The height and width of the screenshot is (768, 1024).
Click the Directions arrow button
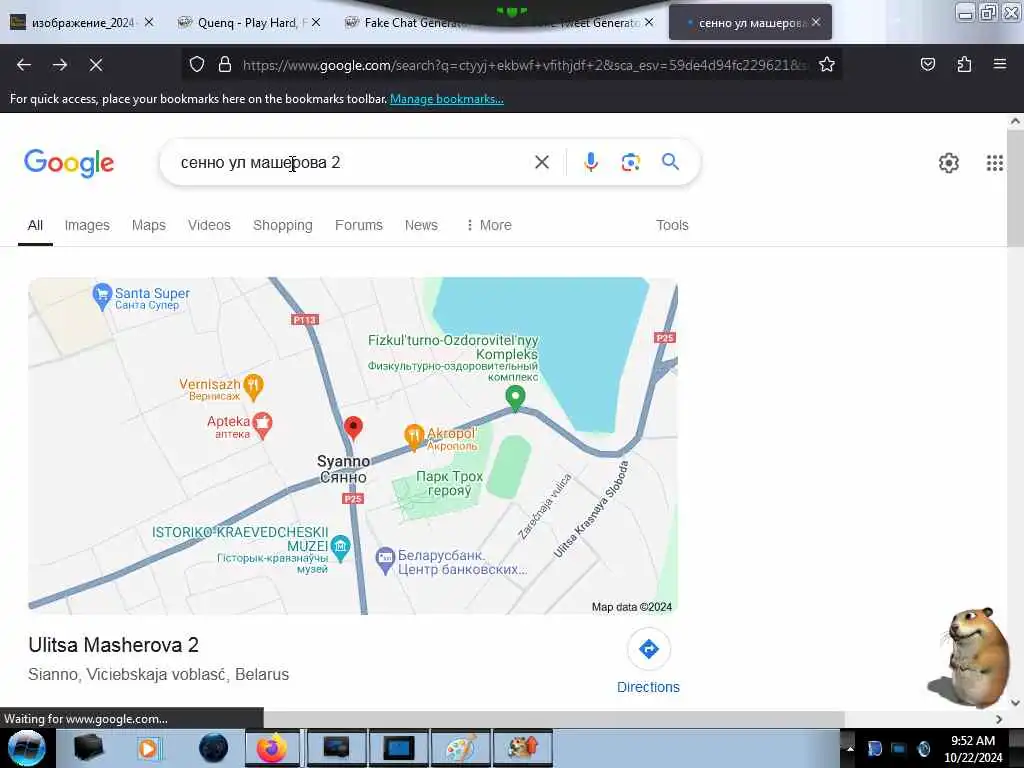click(x=648, y=649)
